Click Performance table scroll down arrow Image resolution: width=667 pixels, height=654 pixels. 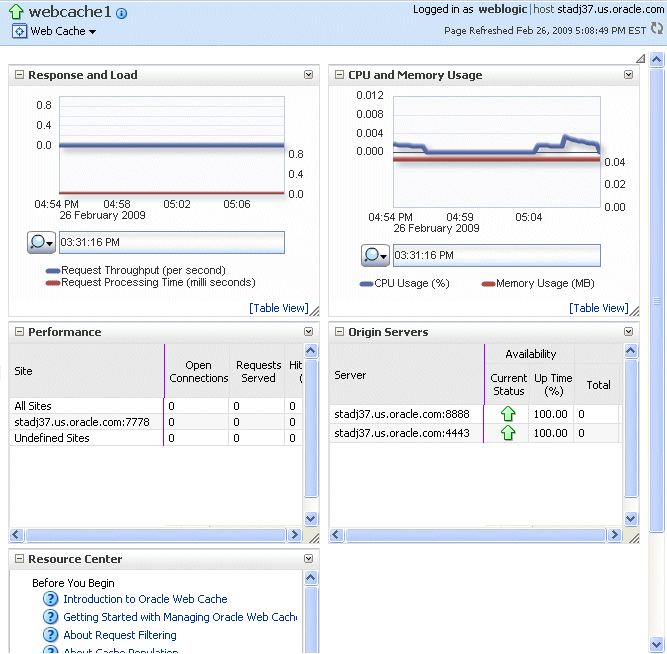coord(311,518)
